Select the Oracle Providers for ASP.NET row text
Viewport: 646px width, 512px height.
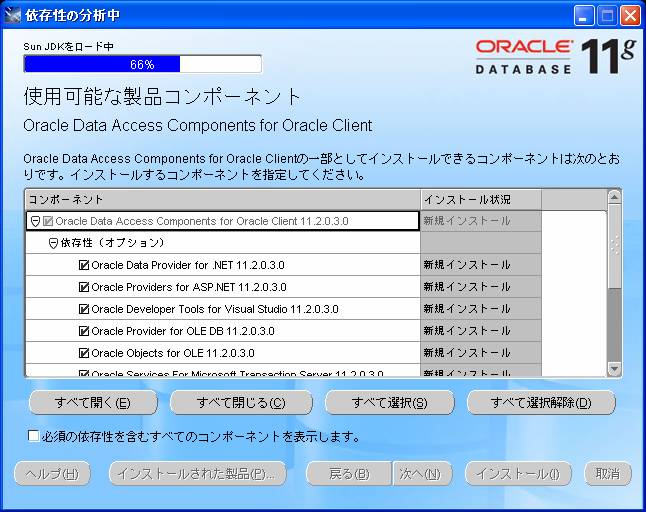(x=189, y=287)
